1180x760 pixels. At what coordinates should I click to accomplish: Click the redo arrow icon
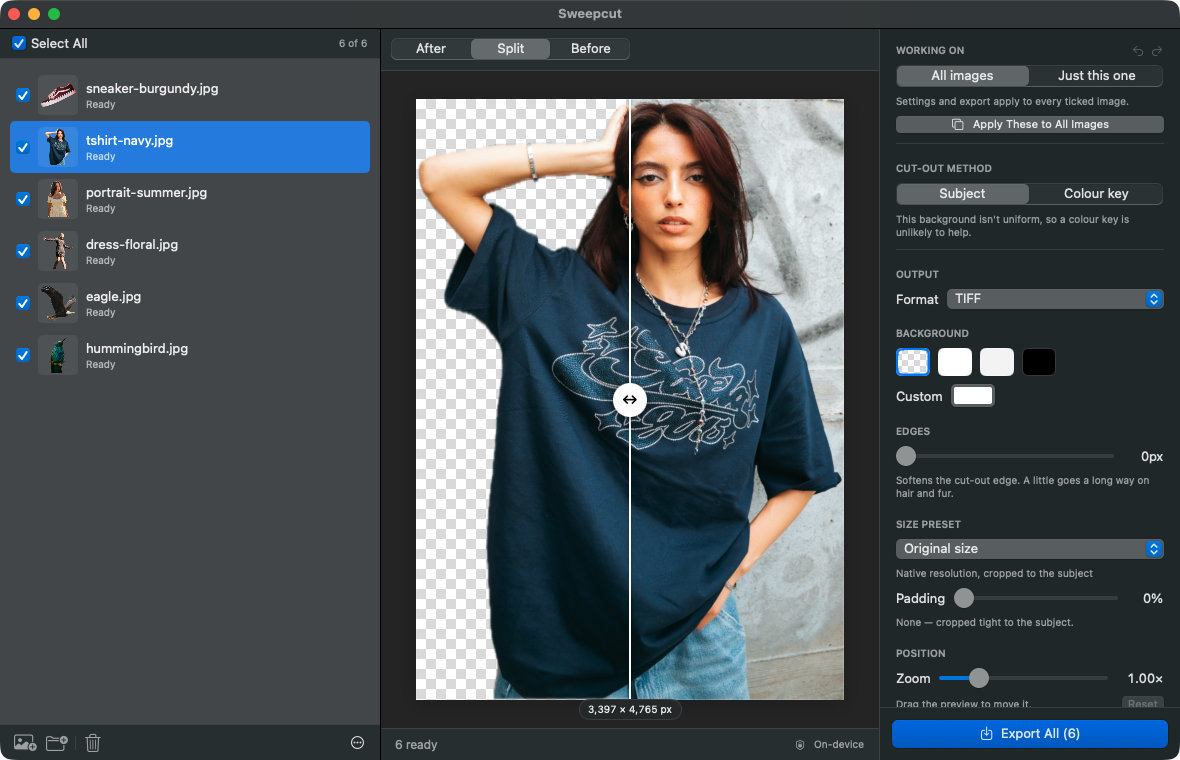point(1157,51)
